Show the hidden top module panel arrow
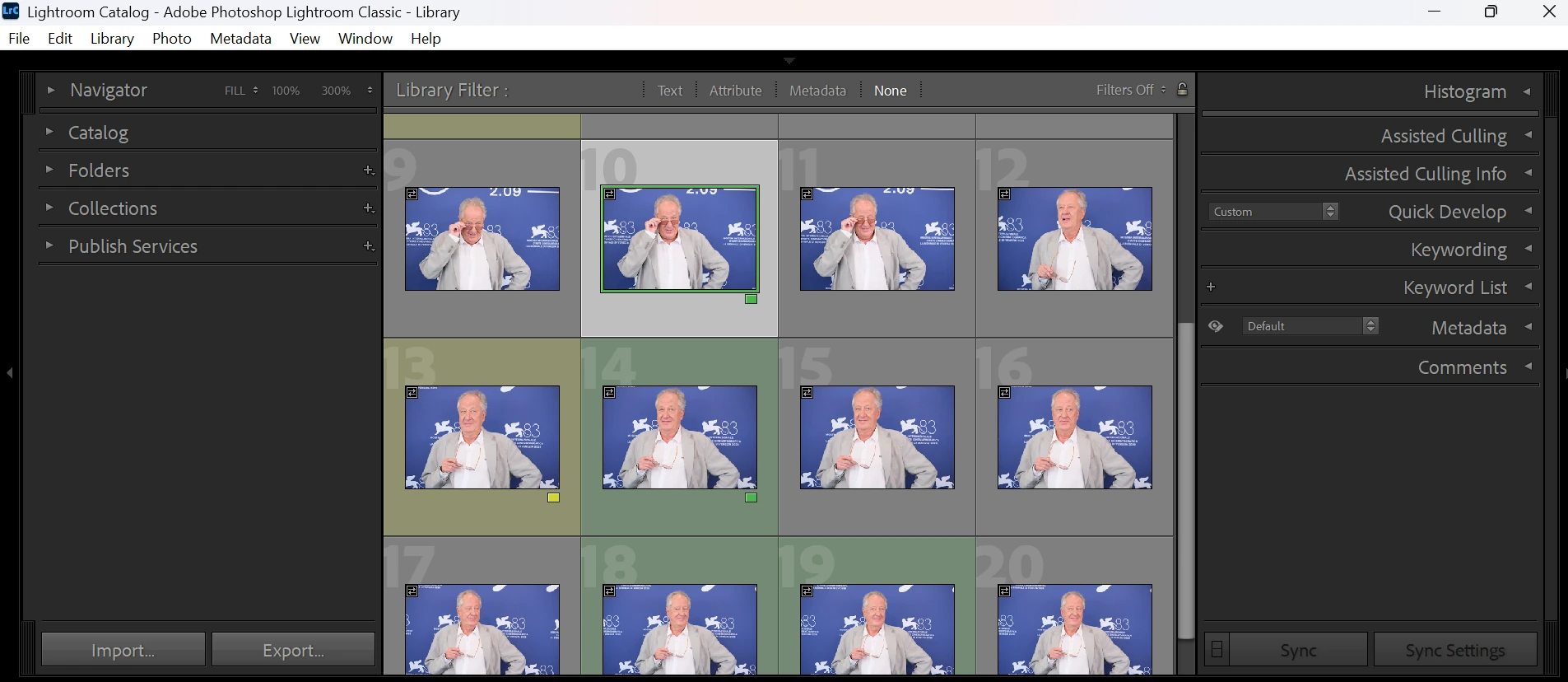 pyautogui.click(x=789, y=61)
